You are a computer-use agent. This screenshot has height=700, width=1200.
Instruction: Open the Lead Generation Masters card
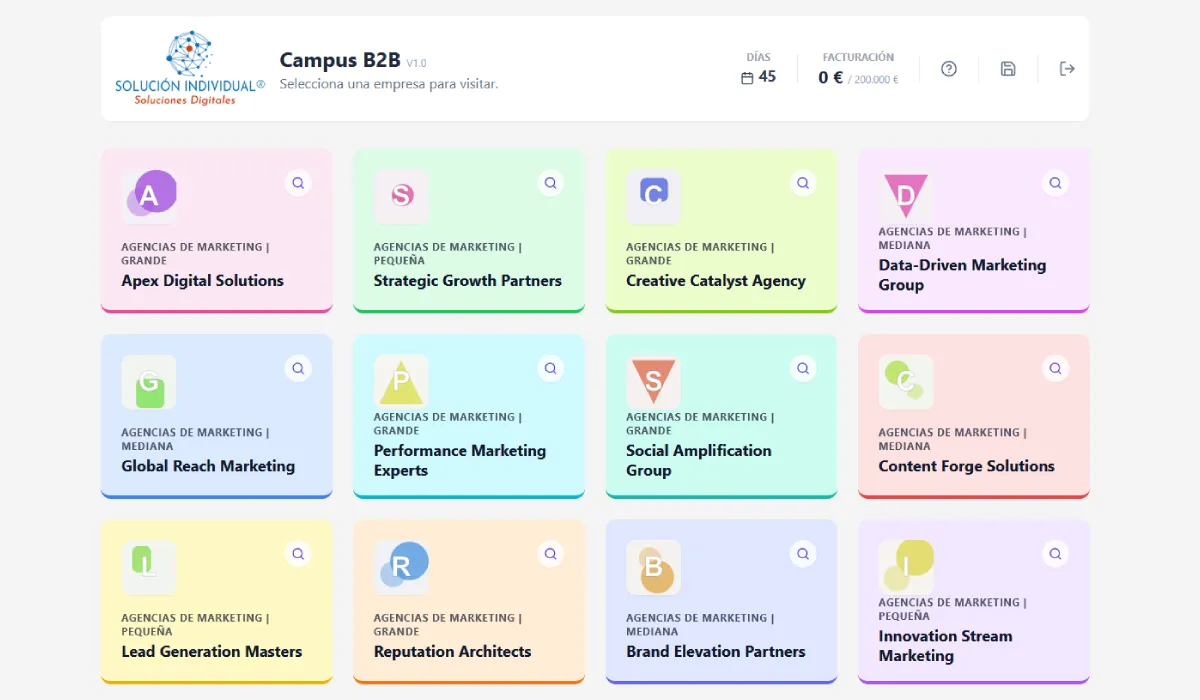click(x=216, y=601)
